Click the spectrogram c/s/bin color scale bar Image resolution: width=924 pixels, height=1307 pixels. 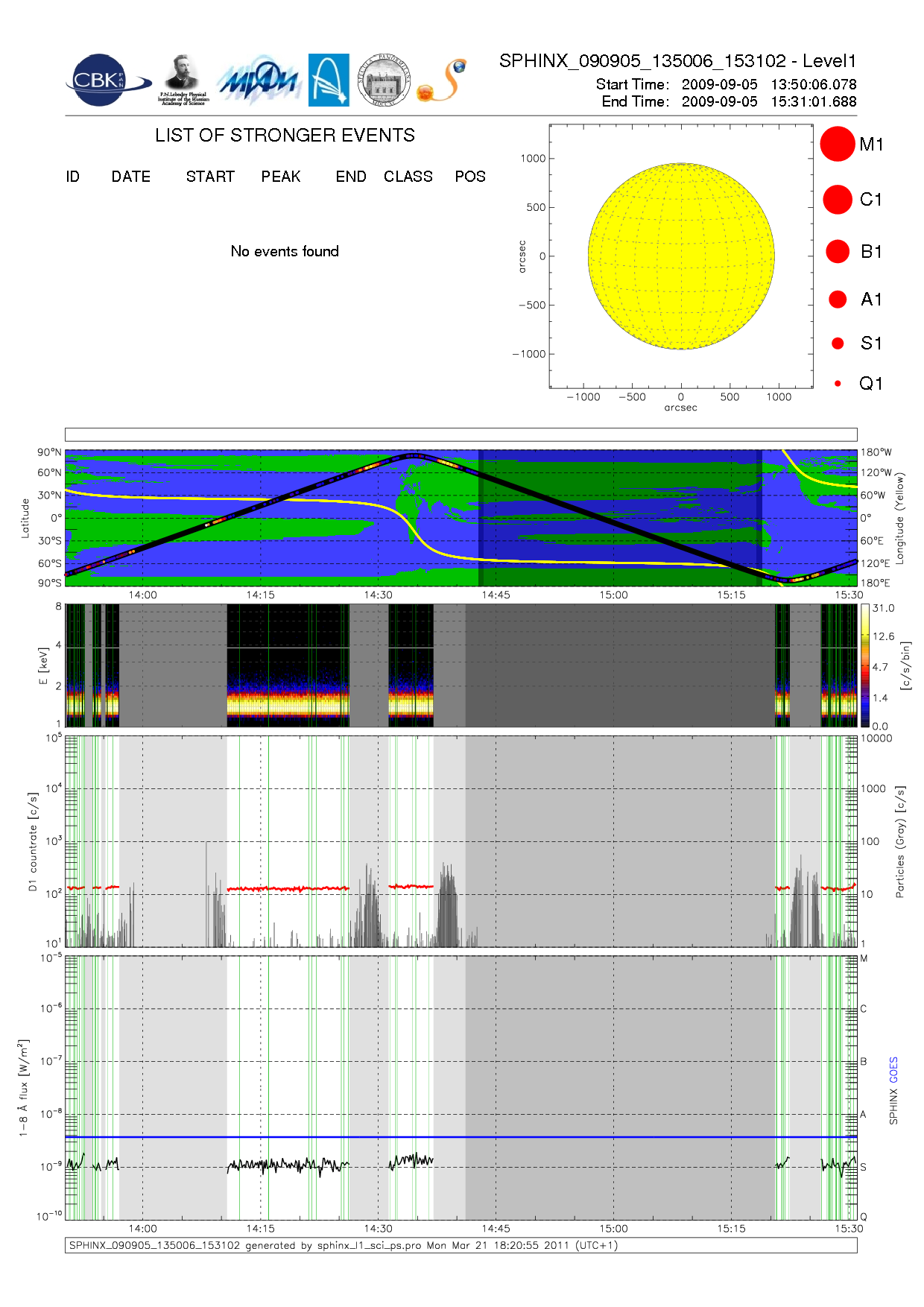pyautogui.click(x=864, y=665)
